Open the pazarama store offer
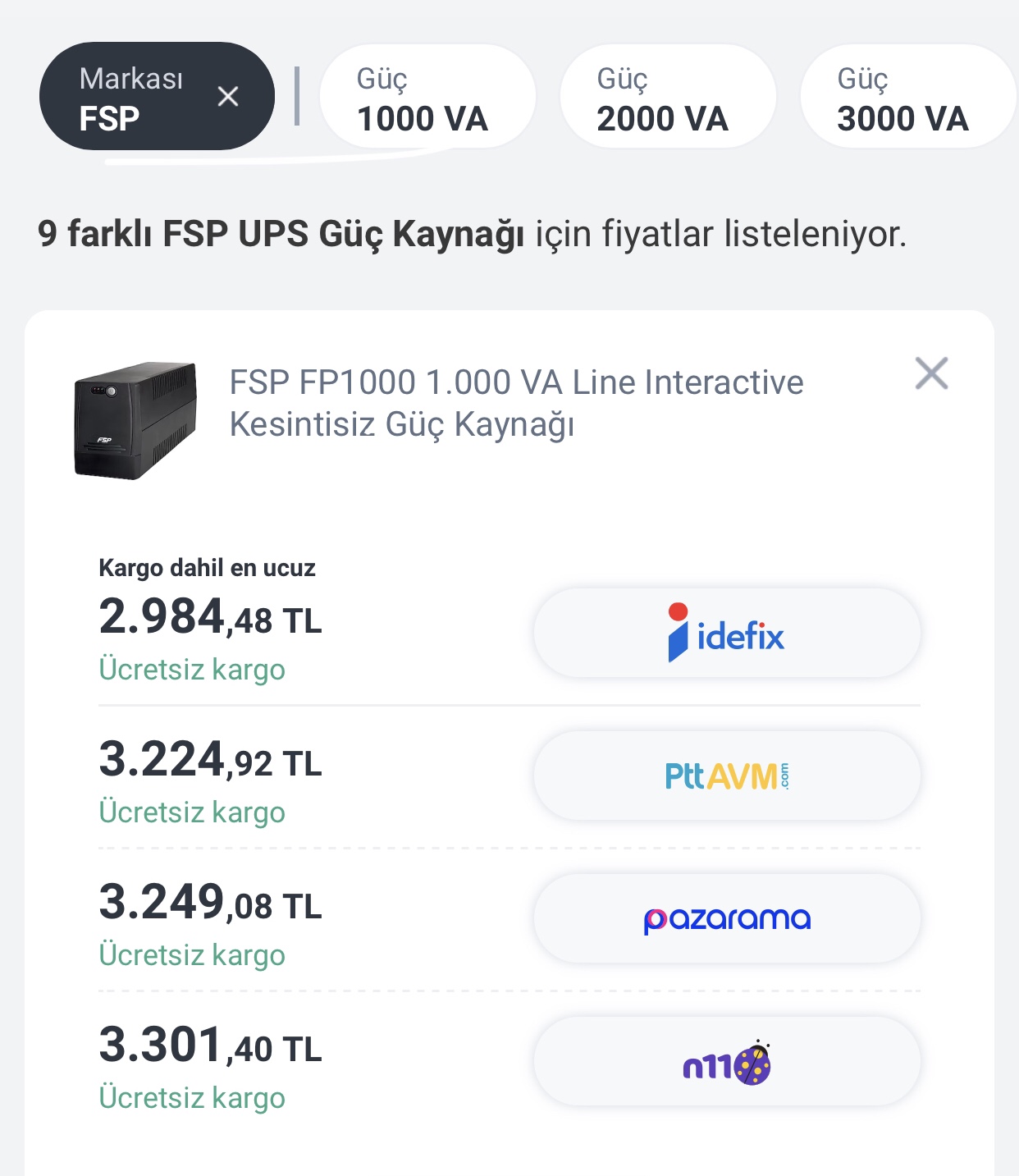Image resolution: width=1019 pixels, height=1176 pixels. click(x=727, y=918)
